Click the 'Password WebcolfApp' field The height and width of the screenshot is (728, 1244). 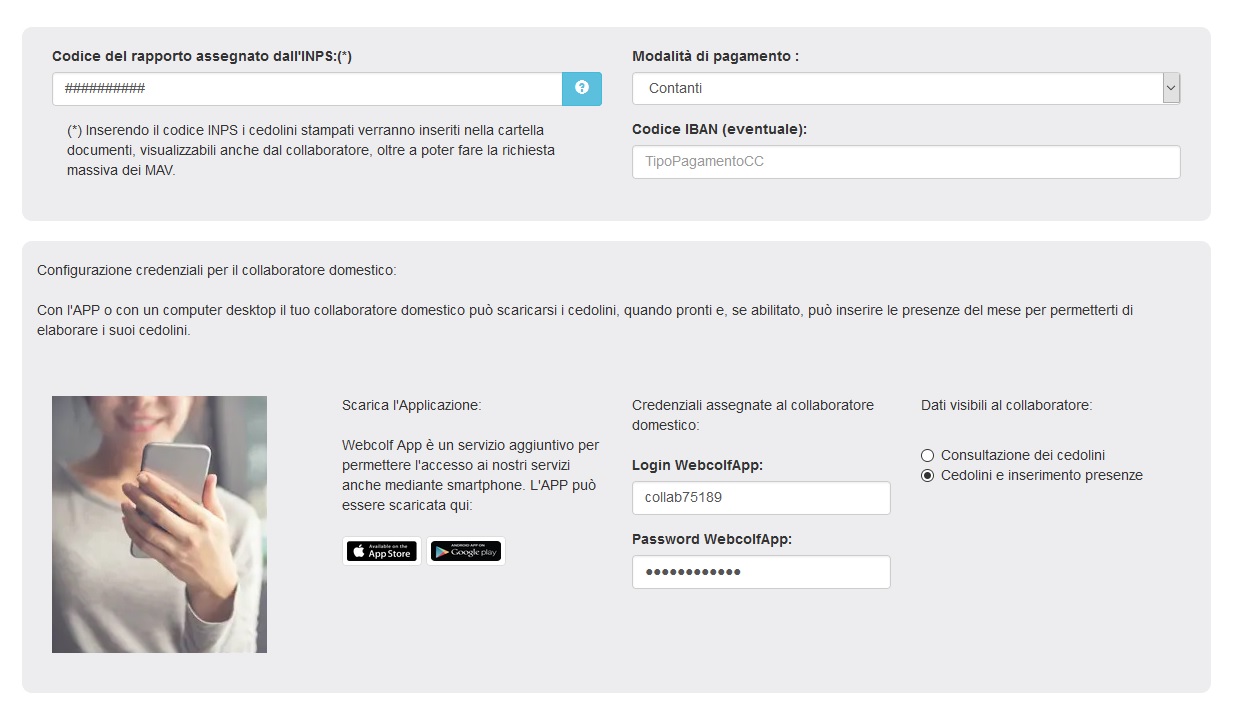(761, 572)
